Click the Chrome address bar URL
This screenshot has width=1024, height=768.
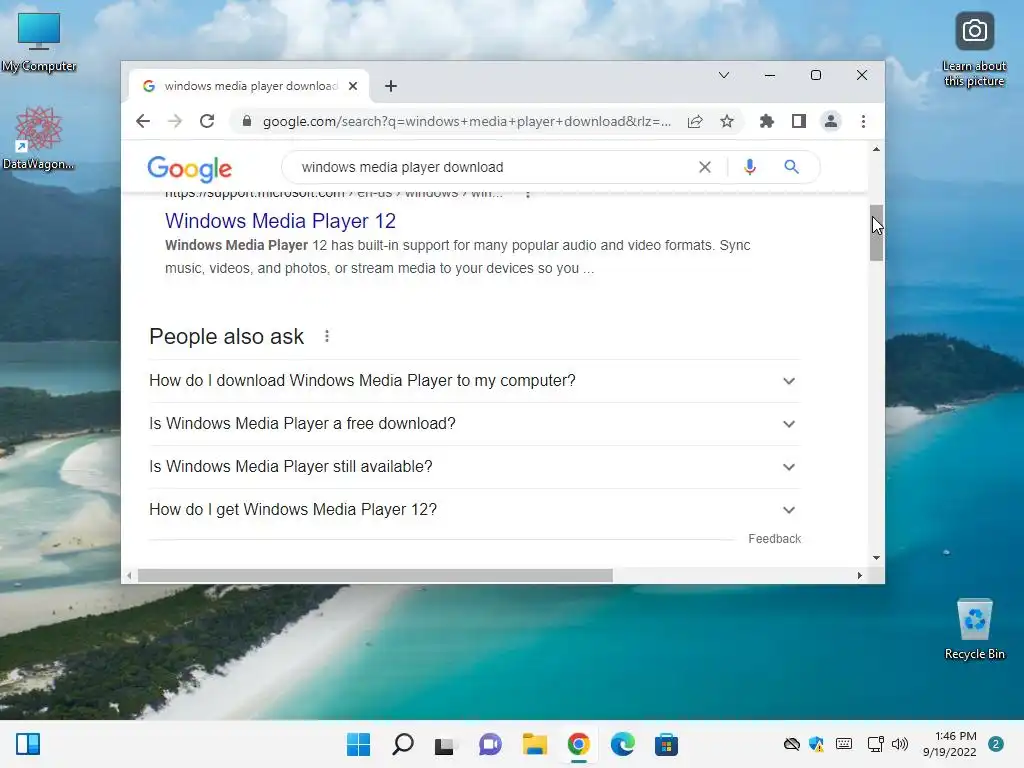tap(466, 121)
